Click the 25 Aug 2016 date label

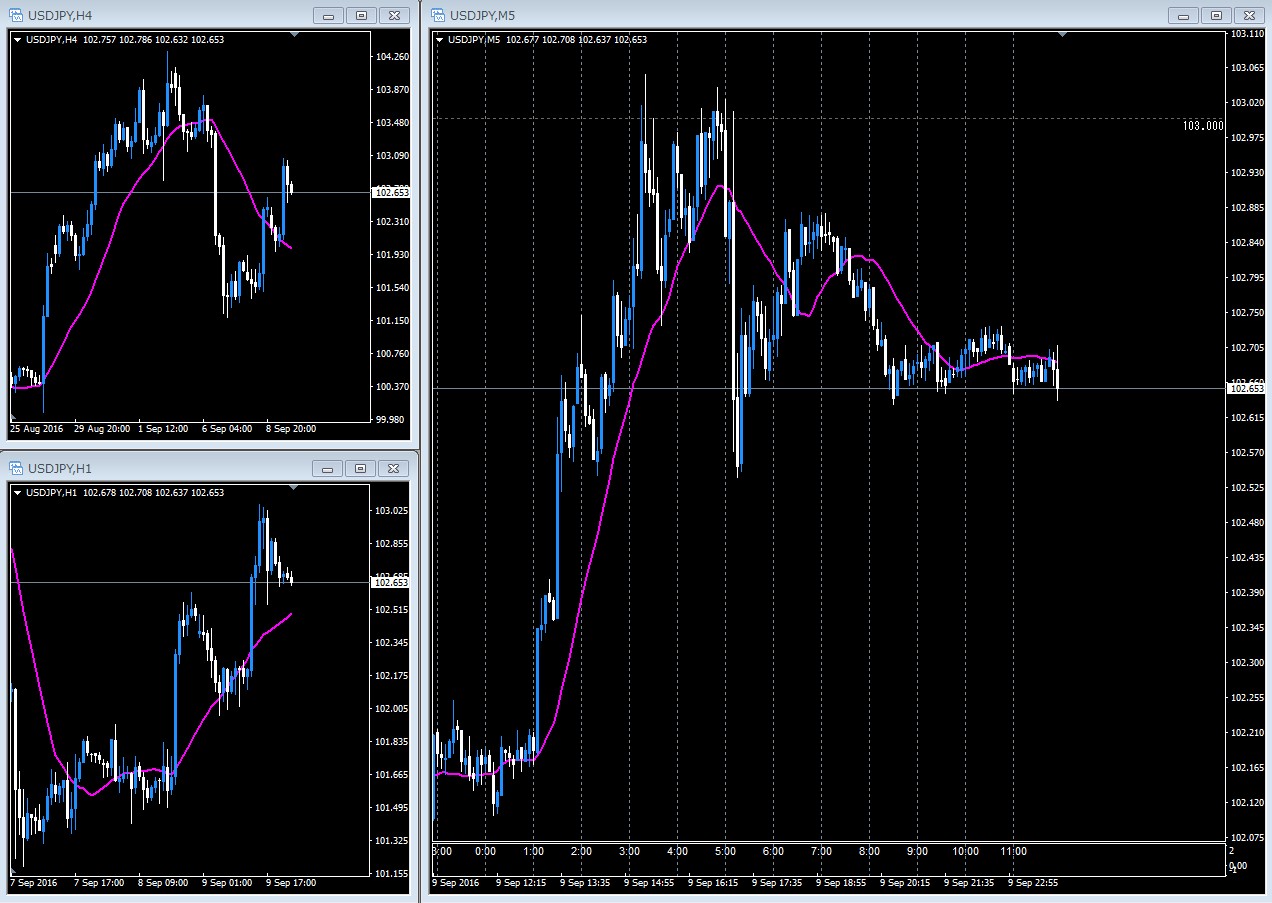coord(35,429)
